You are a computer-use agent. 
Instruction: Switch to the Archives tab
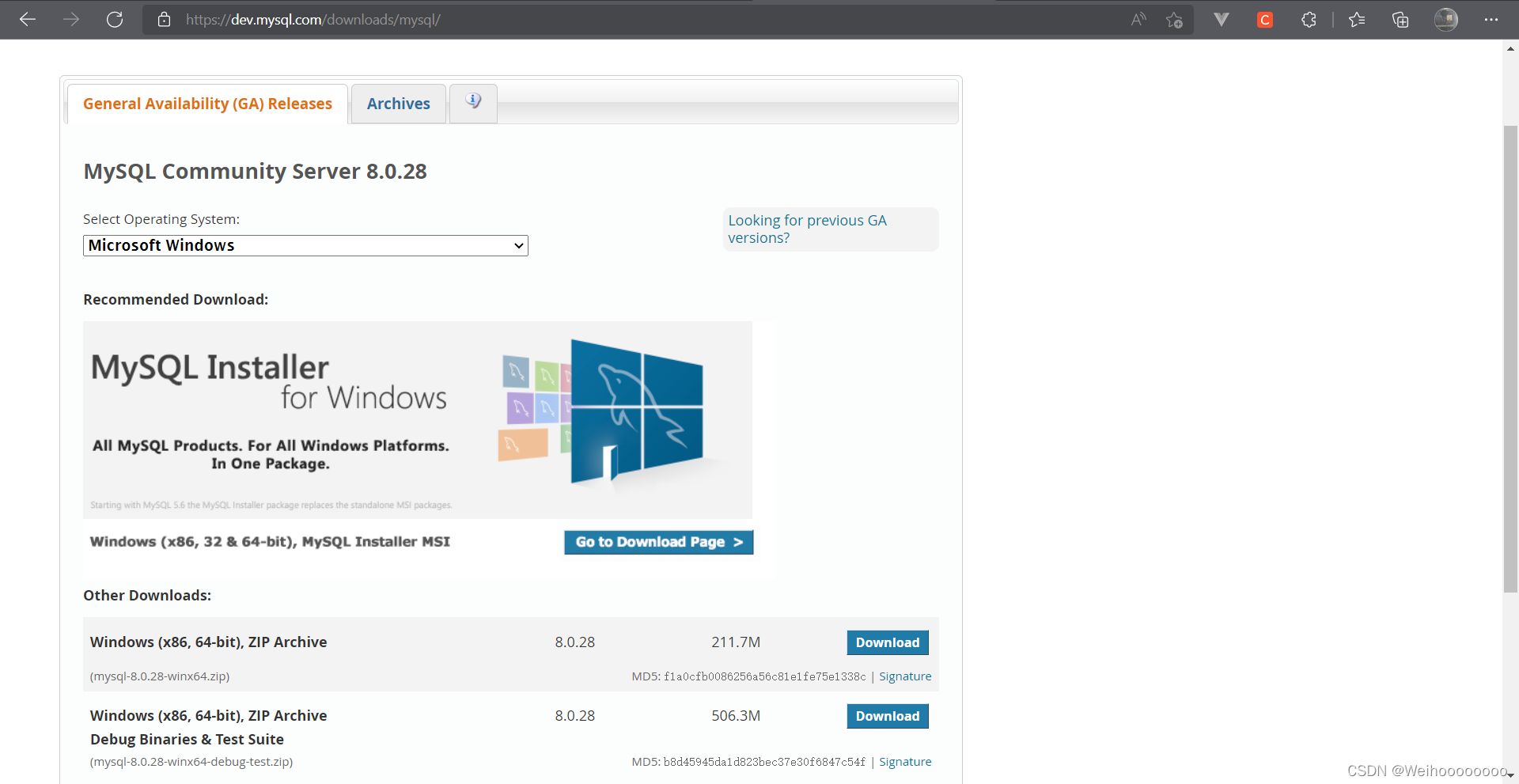(399, 104)
